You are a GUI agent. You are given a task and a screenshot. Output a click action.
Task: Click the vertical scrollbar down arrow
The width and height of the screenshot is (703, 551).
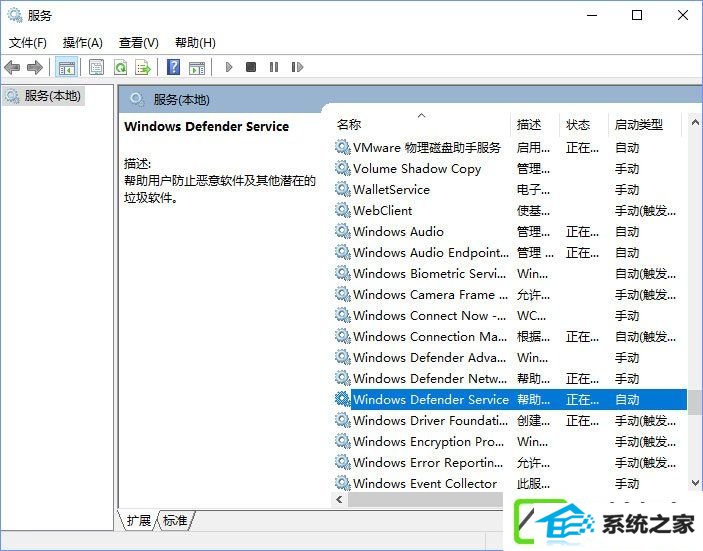(x=695, y=483)
